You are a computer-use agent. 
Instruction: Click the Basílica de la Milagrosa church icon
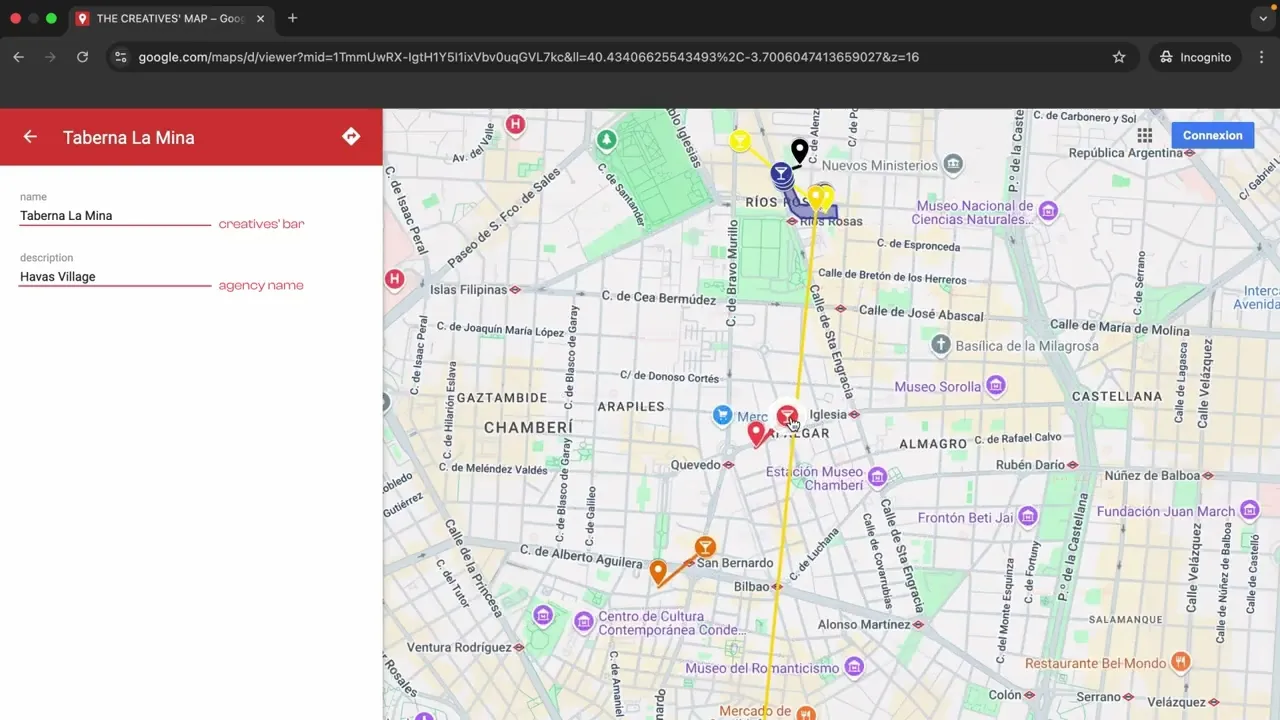coord(940,346)
